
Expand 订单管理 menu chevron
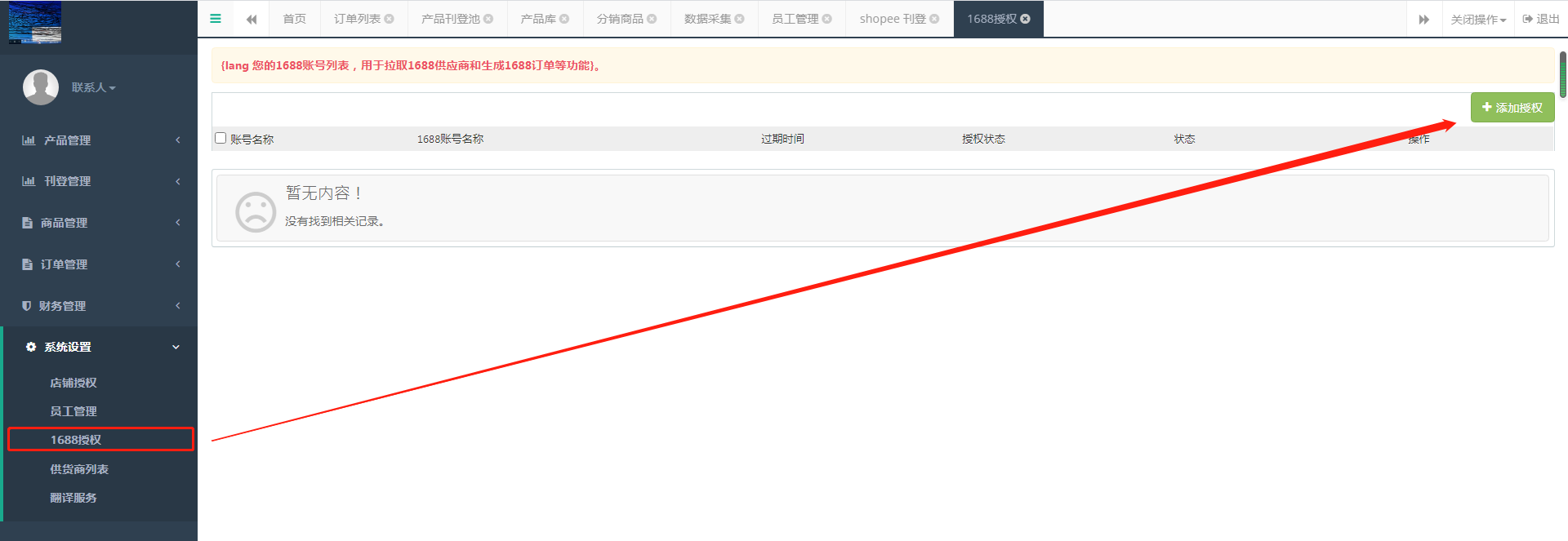(178, 264)
